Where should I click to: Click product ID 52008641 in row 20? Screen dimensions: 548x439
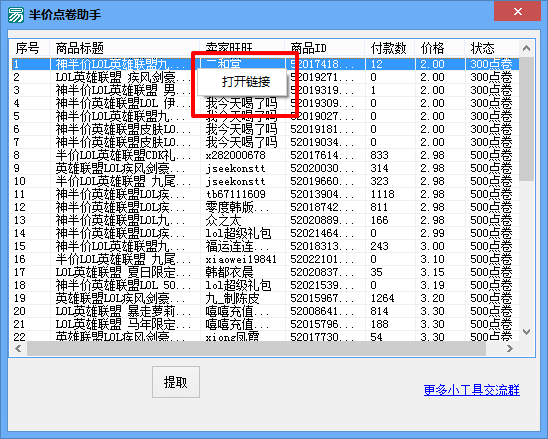click(x=322, y=311)
